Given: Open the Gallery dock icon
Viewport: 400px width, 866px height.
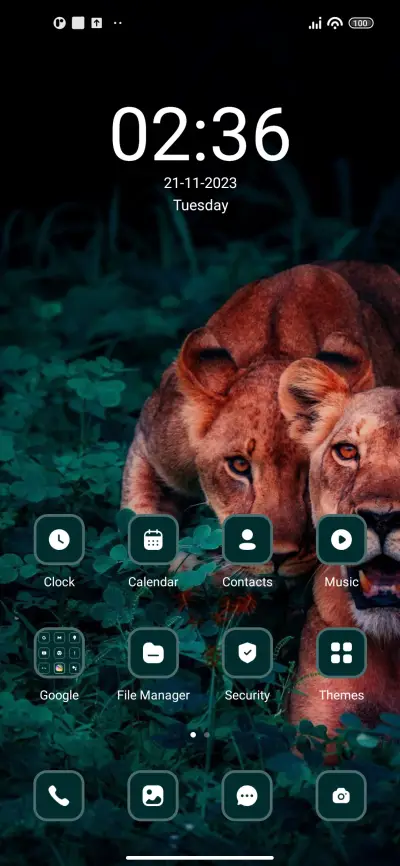Looking at the screenshot, I should click(x=153, y=796).
